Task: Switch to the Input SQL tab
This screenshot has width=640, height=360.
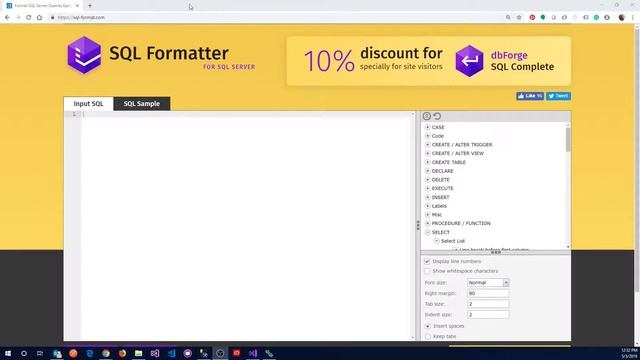Action: 89,104
